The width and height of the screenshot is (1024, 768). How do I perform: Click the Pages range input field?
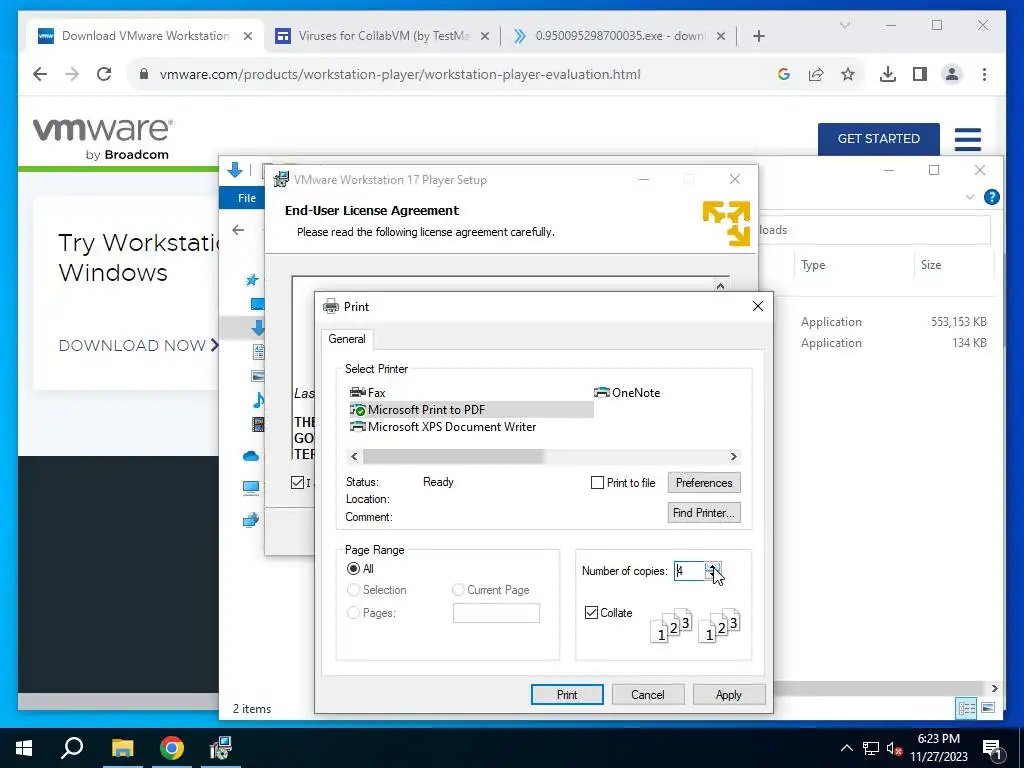[496, 613]
